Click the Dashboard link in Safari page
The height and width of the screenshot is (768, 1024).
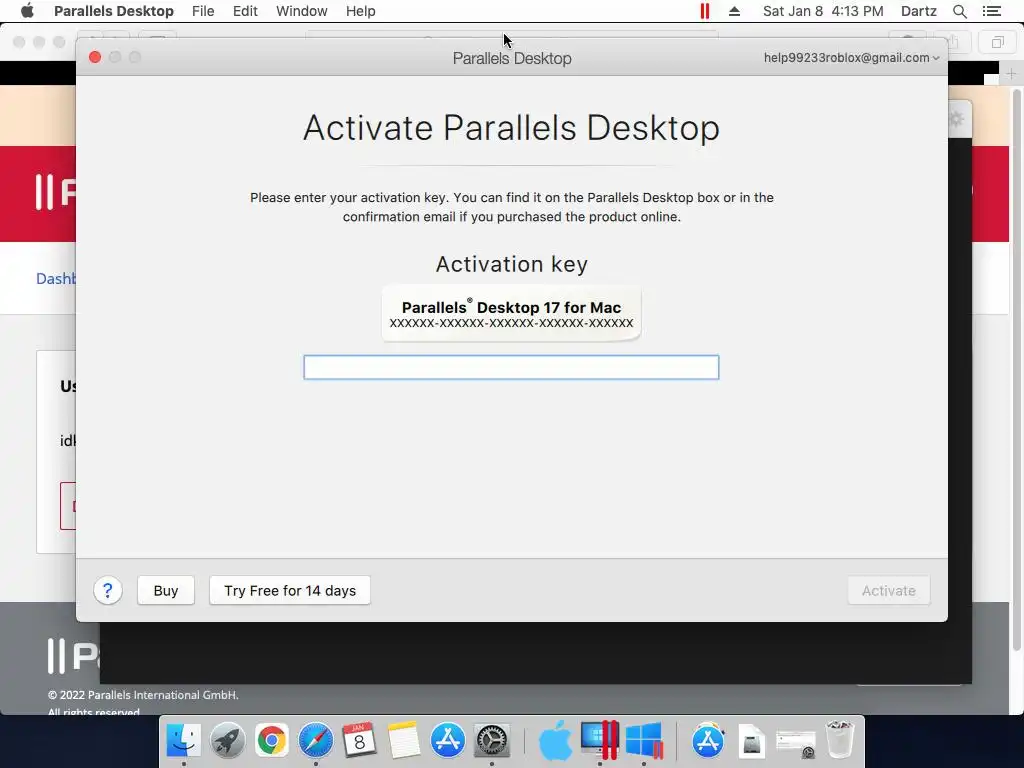[x=56, y=279]
